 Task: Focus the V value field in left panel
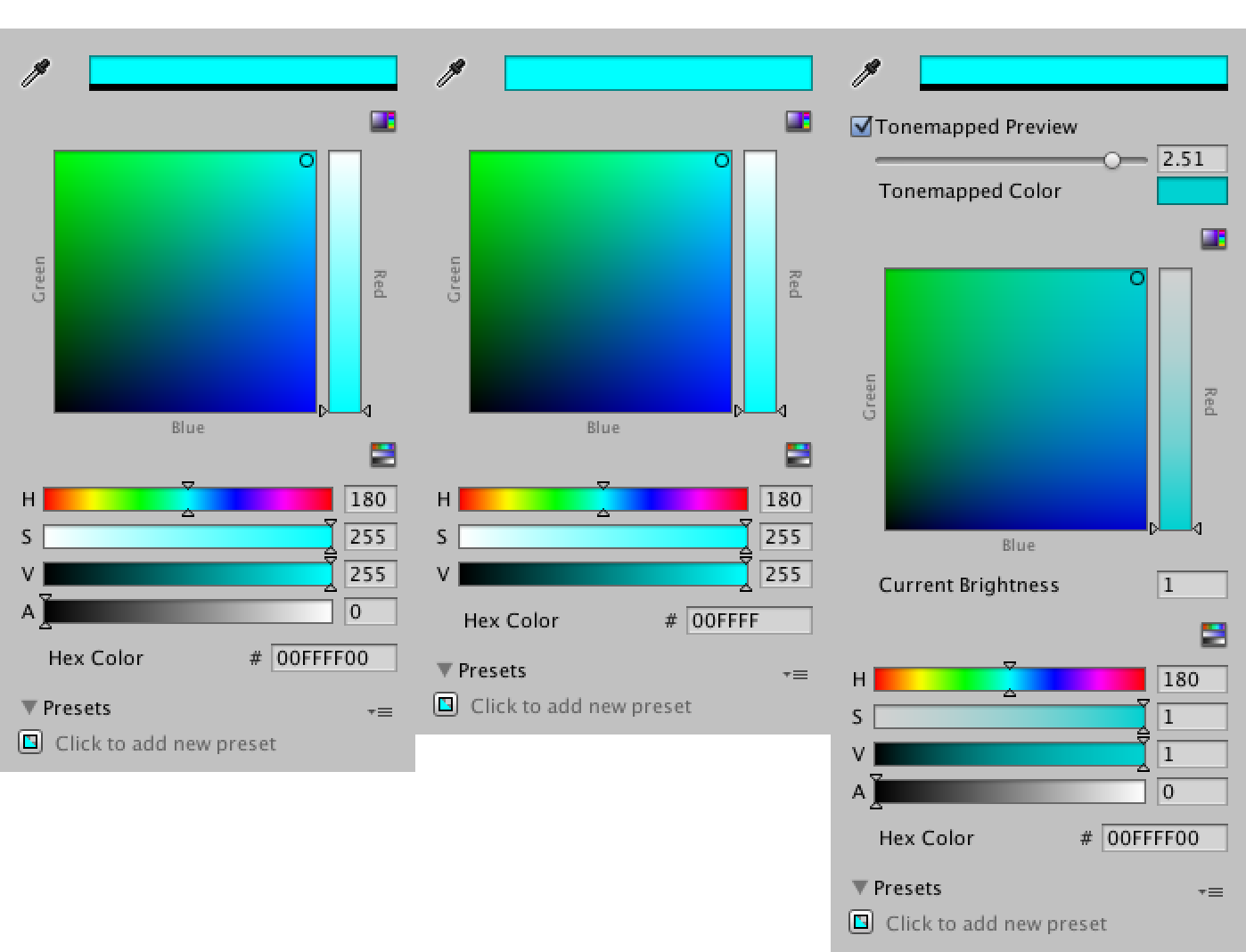(370, 574)
